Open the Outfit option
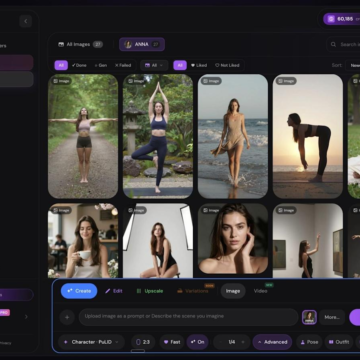Viewport: 360px width, 360px height. pos(339,342)
